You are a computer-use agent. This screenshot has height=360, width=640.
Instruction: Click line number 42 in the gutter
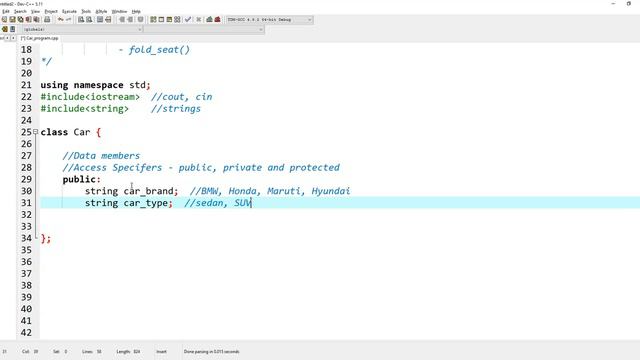pyautogui.click(x=26, y=333)
